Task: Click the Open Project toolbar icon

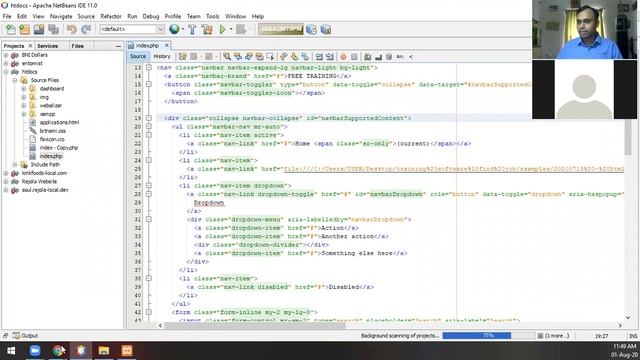Action: click(x=39, y=29)
